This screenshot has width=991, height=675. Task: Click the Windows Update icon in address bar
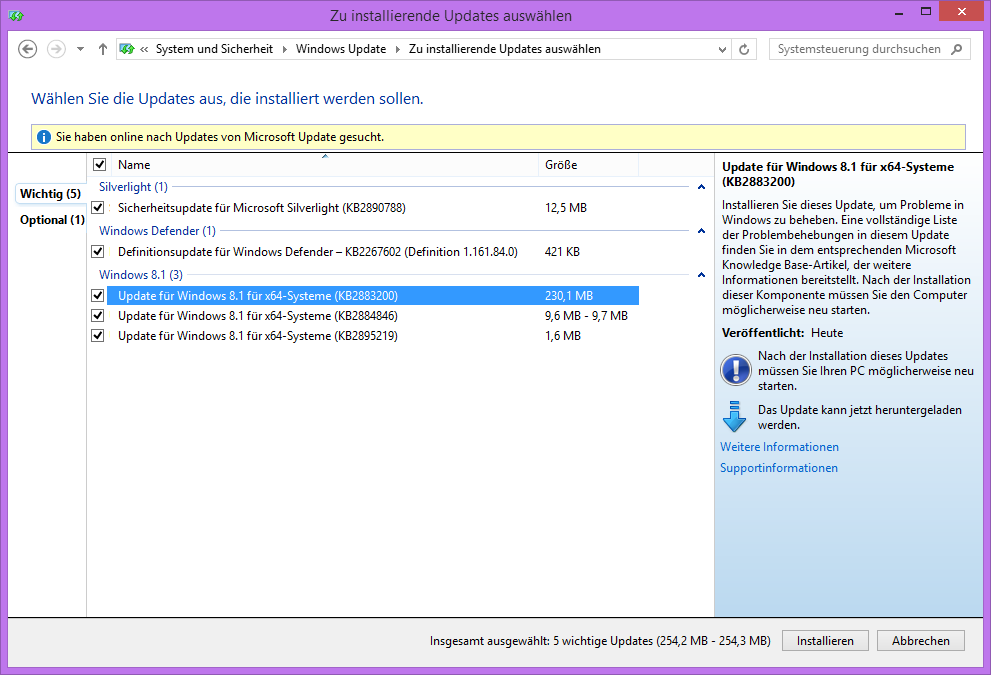tap(127, 49)
